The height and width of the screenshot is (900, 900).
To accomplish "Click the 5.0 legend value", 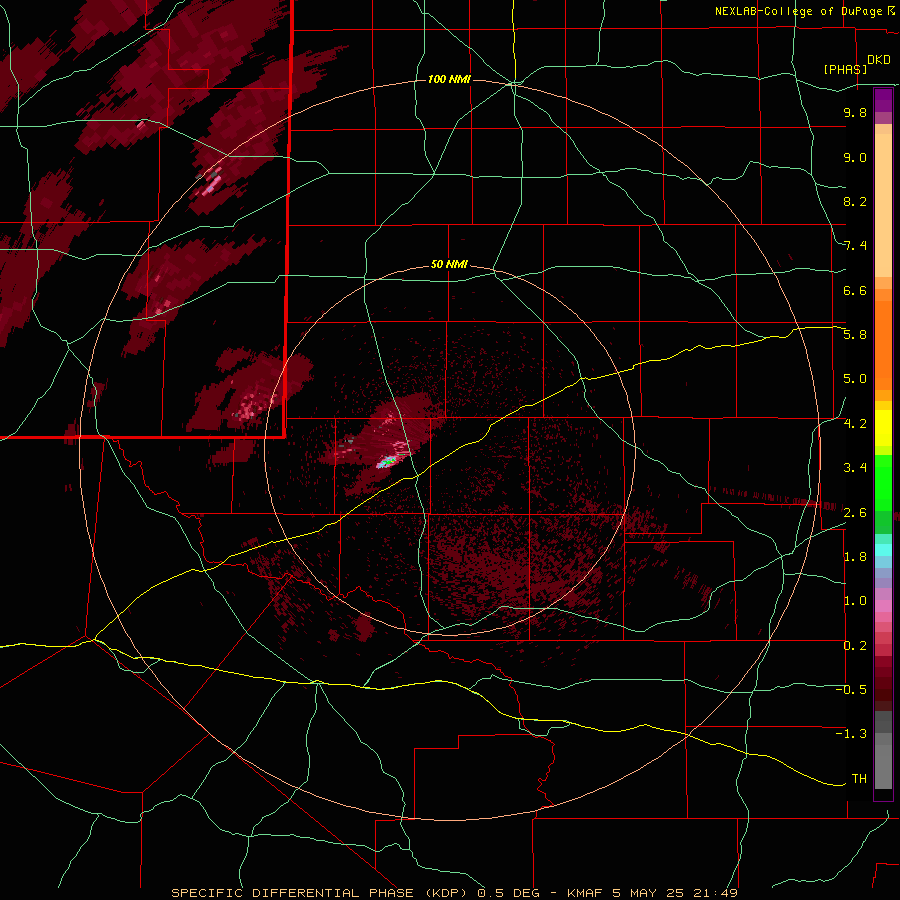I will coord(855,379).
